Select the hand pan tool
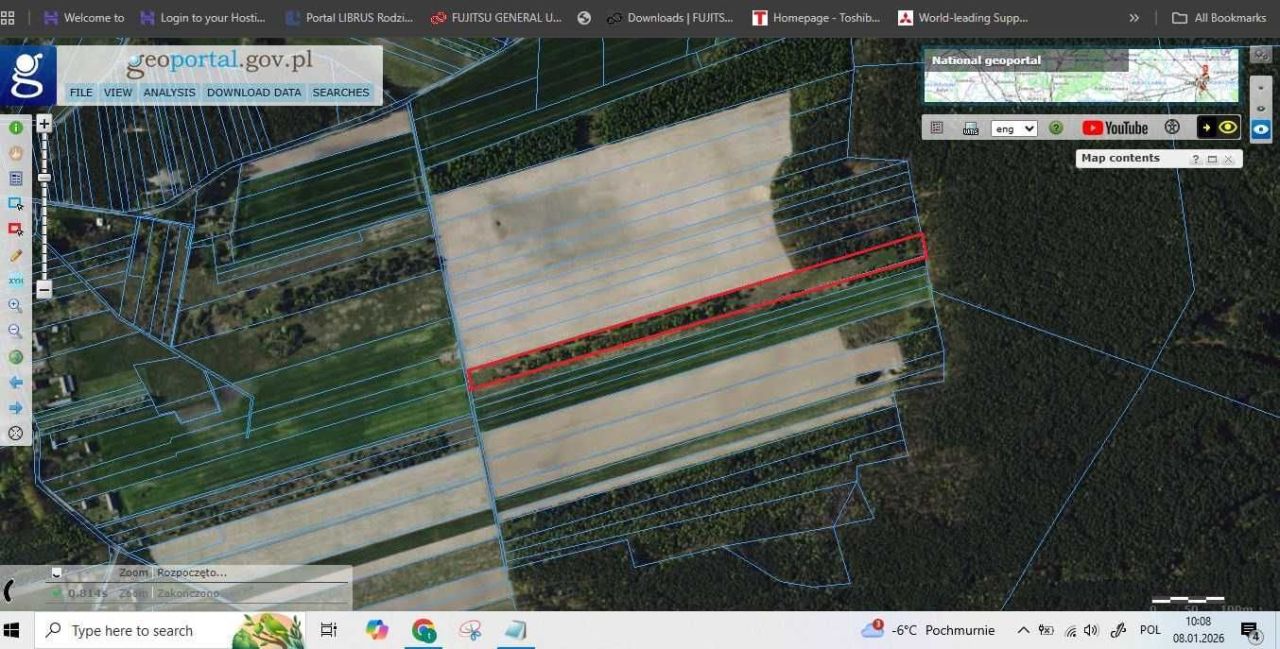 click(15, 153)
